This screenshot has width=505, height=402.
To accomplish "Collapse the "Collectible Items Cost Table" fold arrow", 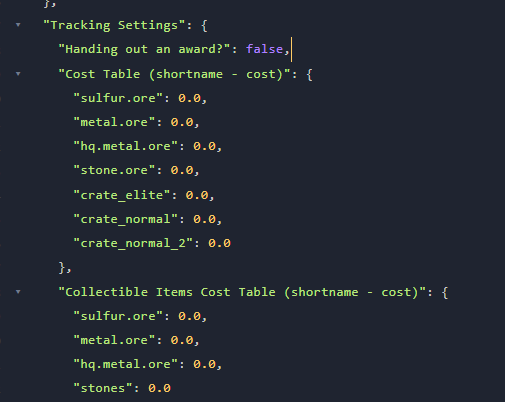I will tap(18, 292).
